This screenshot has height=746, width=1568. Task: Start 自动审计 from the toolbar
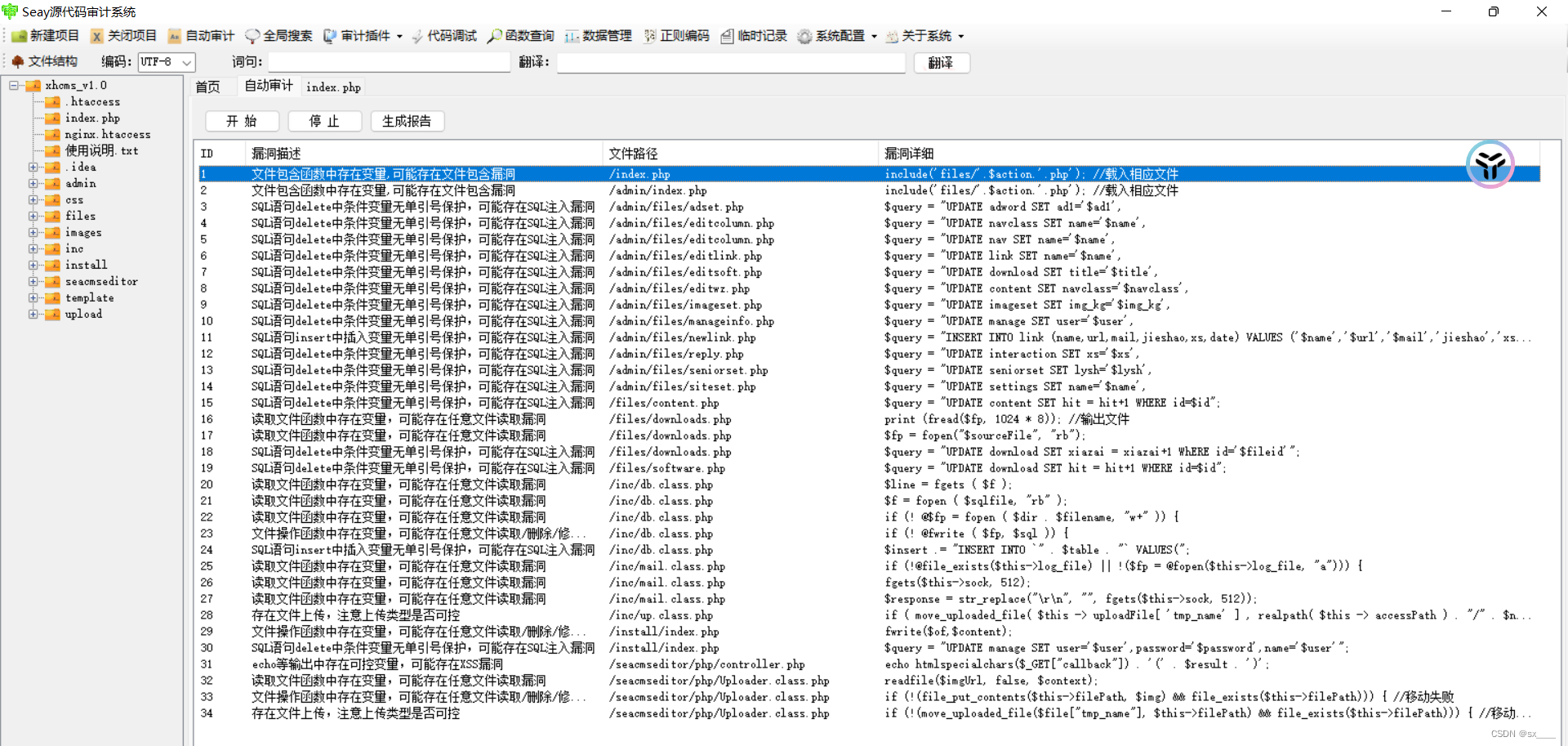pyautogui.click(x=201, y=36)
